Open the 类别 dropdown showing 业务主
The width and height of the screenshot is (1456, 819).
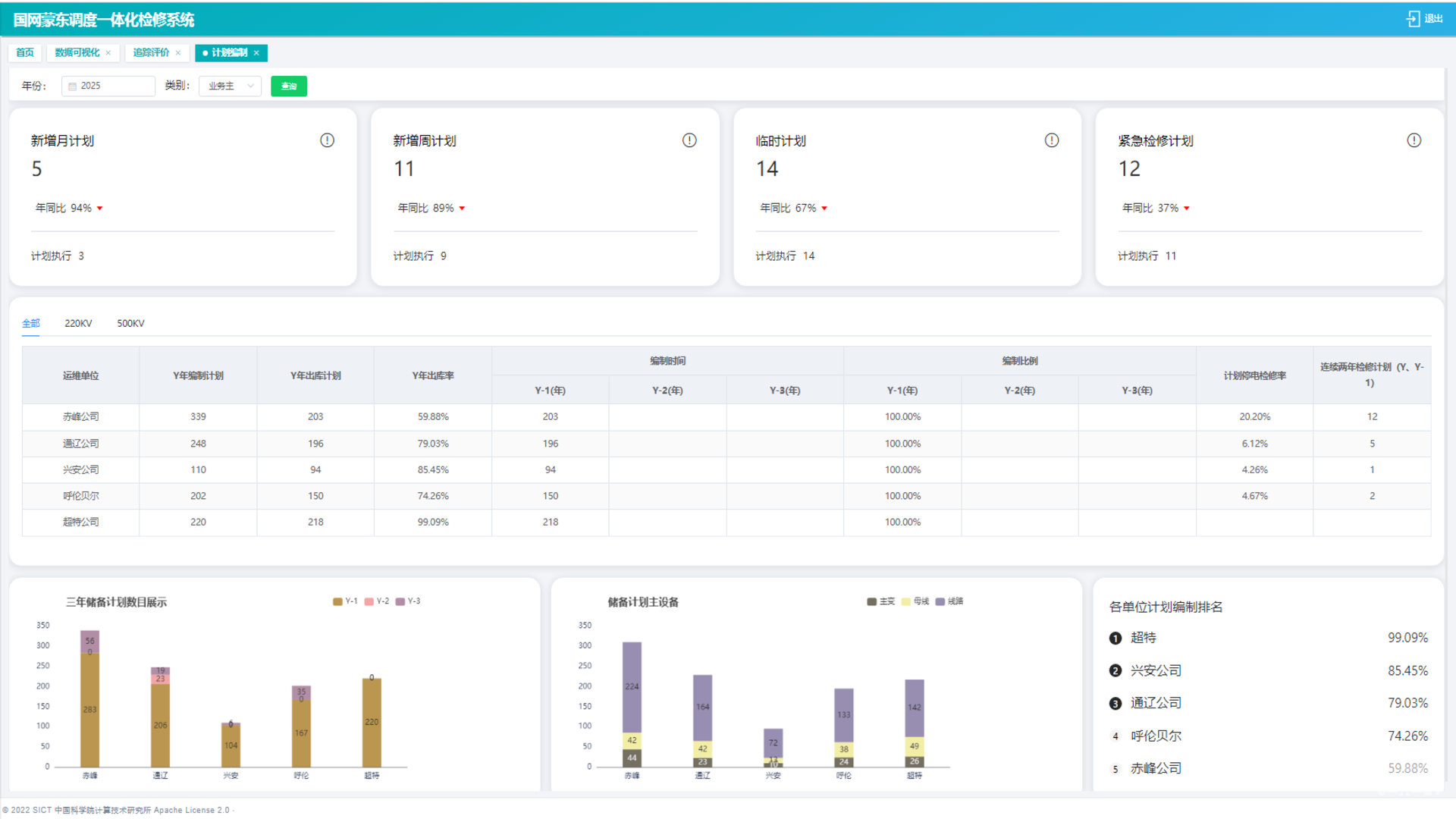pyautogui.click(x=230, y=86)
